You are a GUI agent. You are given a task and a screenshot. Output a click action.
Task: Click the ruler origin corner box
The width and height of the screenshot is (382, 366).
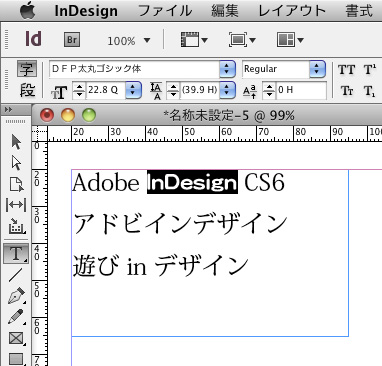coord(39,133)
